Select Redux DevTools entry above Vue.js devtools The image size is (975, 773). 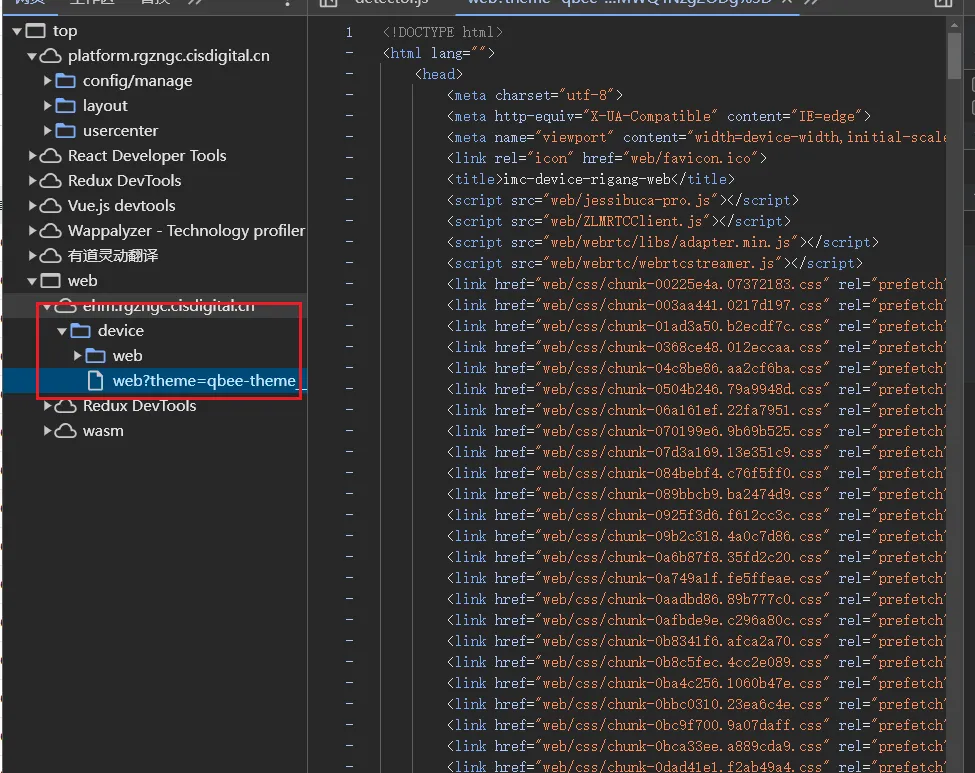pyautogui.click(x=124, y=180)
